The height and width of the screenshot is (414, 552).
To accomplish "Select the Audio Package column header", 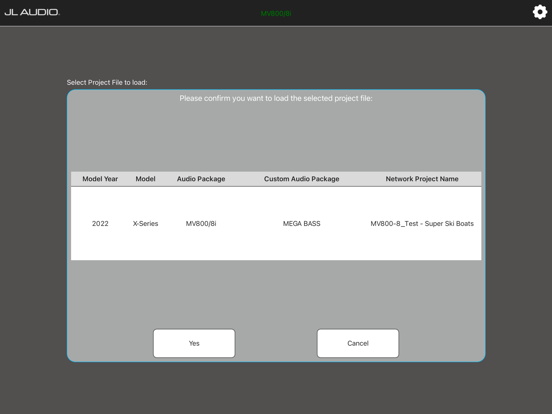I will [x=201, y=179].
